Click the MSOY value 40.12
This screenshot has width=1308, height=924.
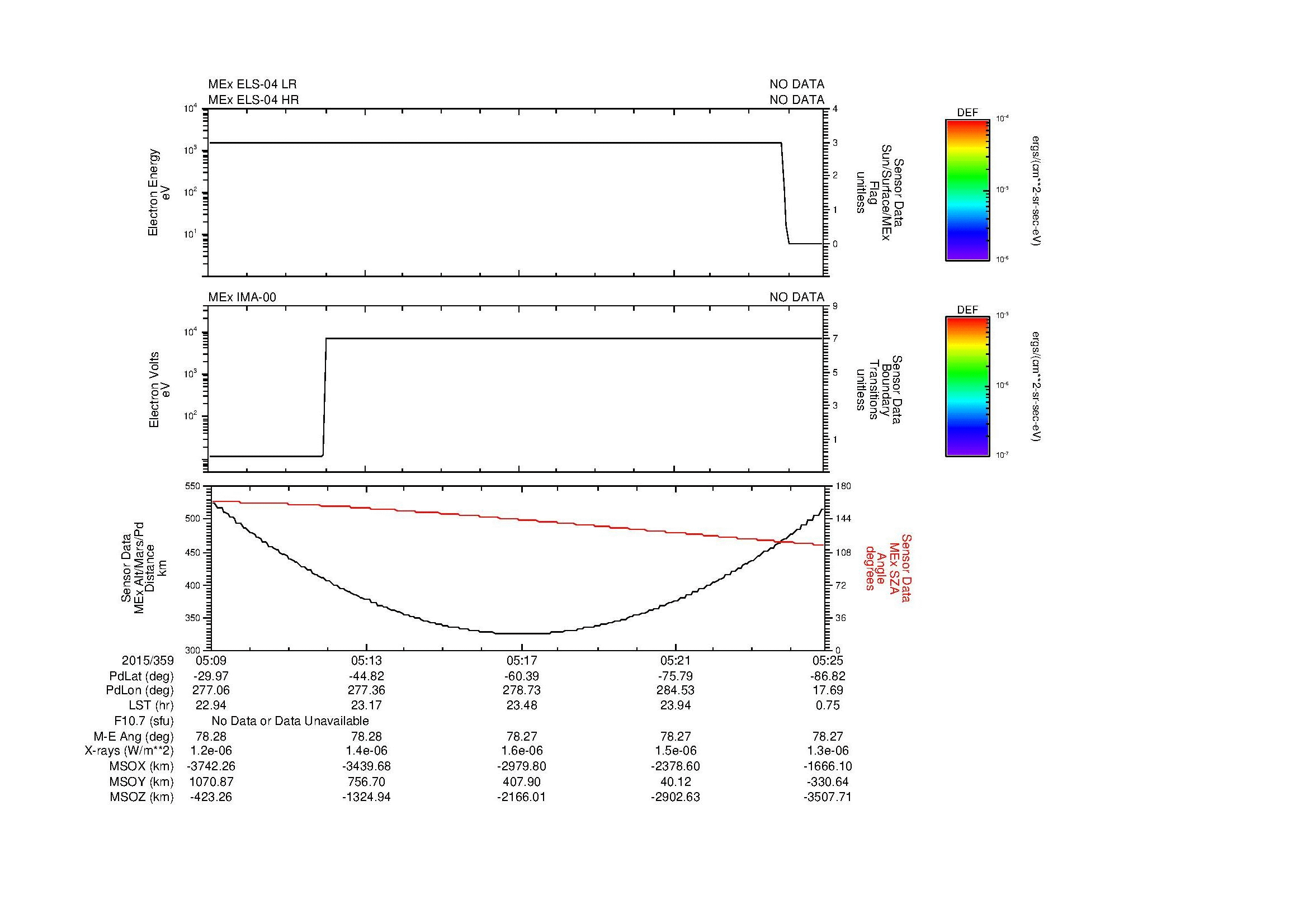[676, 781]
